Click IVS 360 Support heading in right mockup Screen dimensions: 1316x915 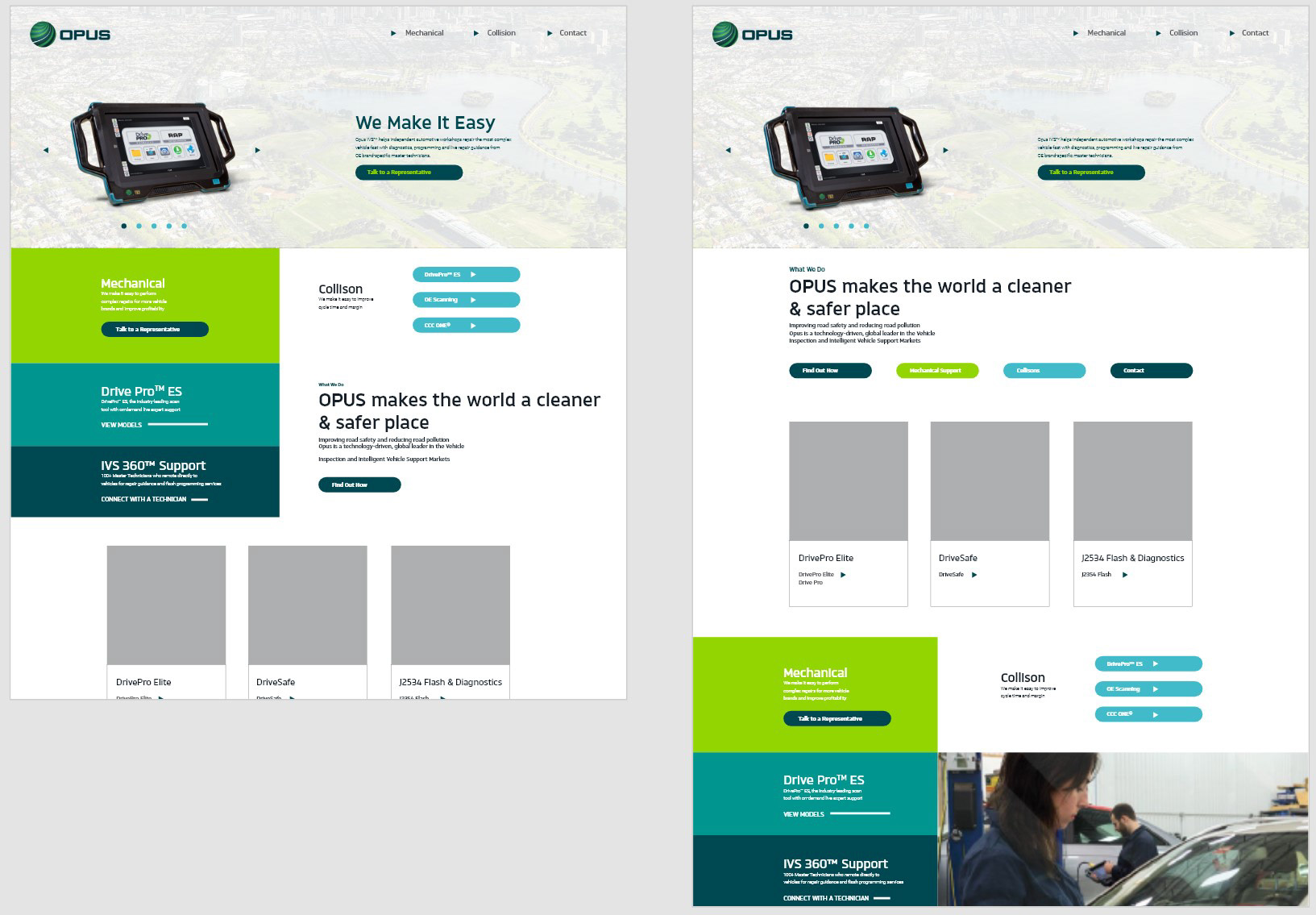836,863
